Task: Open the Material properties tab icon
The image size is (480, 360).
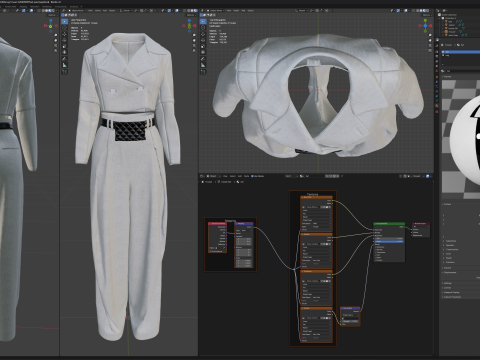Action: tap(437, 106)
